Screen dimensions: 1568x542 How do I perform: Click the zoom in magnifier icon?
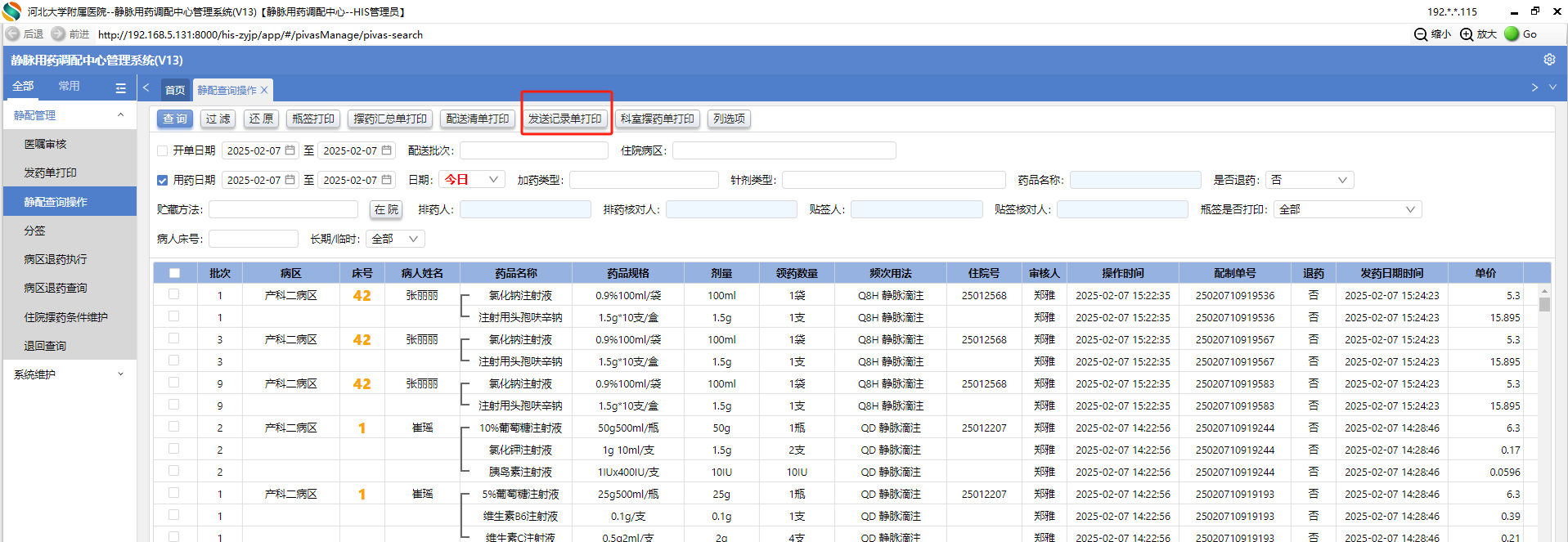[x=1467, y=34]
